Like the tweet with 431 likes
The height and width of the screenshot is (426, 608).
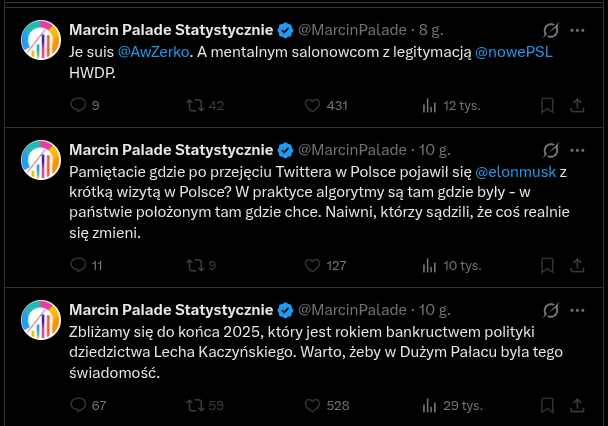pyautogui.click(x=312, y=105)
